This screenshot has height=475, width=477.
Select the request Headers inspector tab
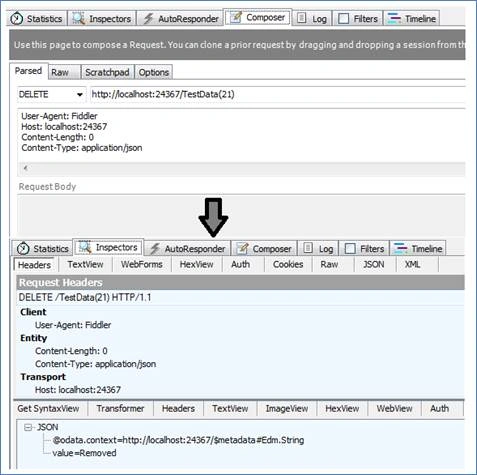pyautogui.click(x=34, y=265)
